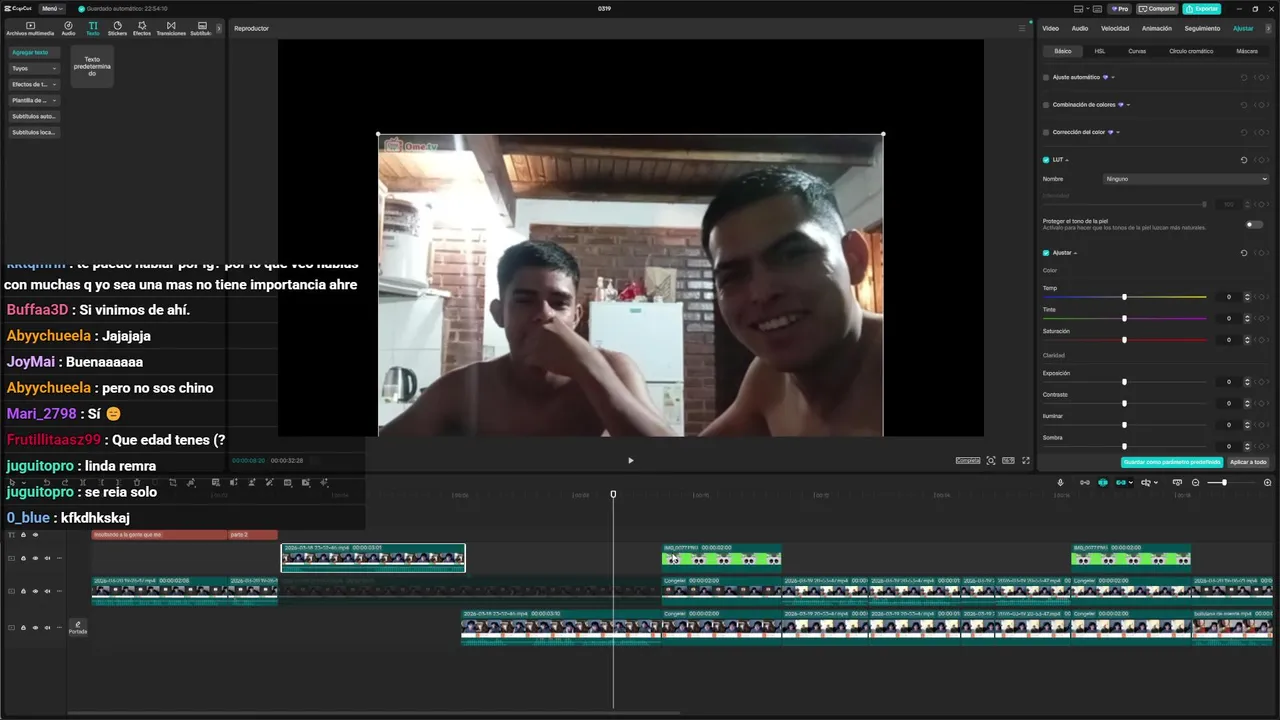Play the preview in Reproductor

(x=630, y=460)
